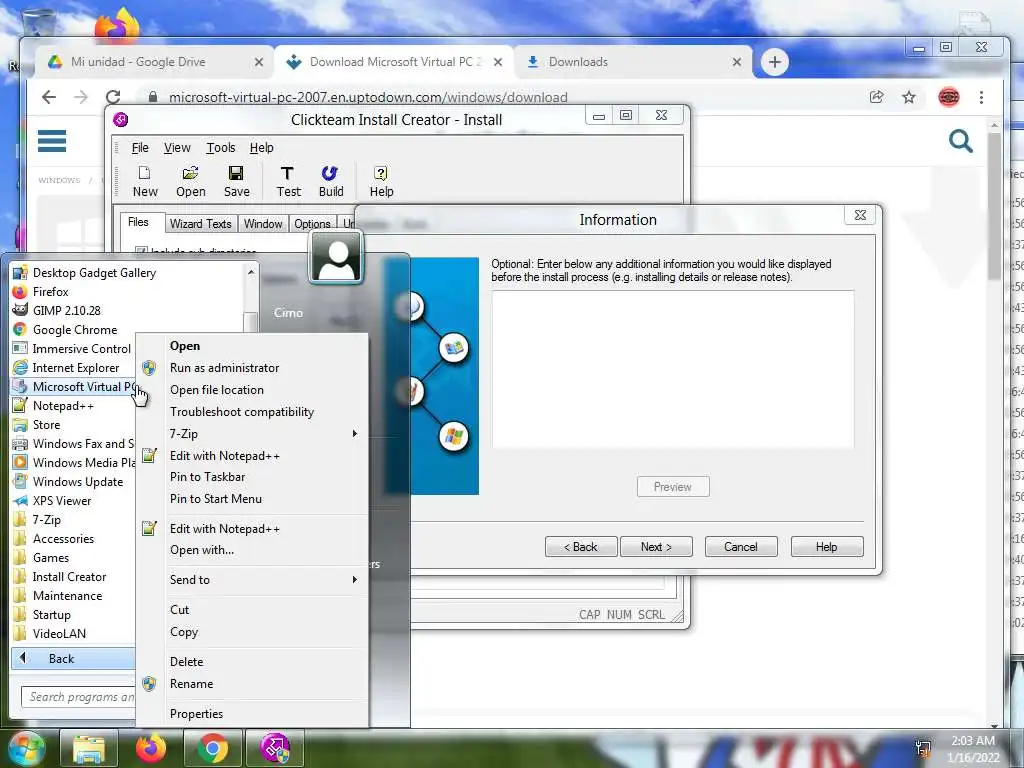
Task: Expand the 7-Zip folder in programs list
Action: tap(46, 520)
